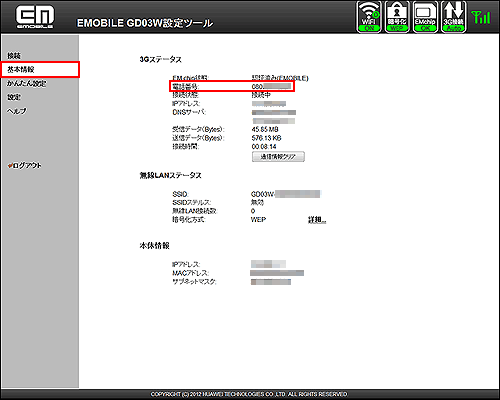The height and width of the screenshot is (400, 500).
Task: Click the 受信データ(Bytes) label
Action: coord(198,129)
